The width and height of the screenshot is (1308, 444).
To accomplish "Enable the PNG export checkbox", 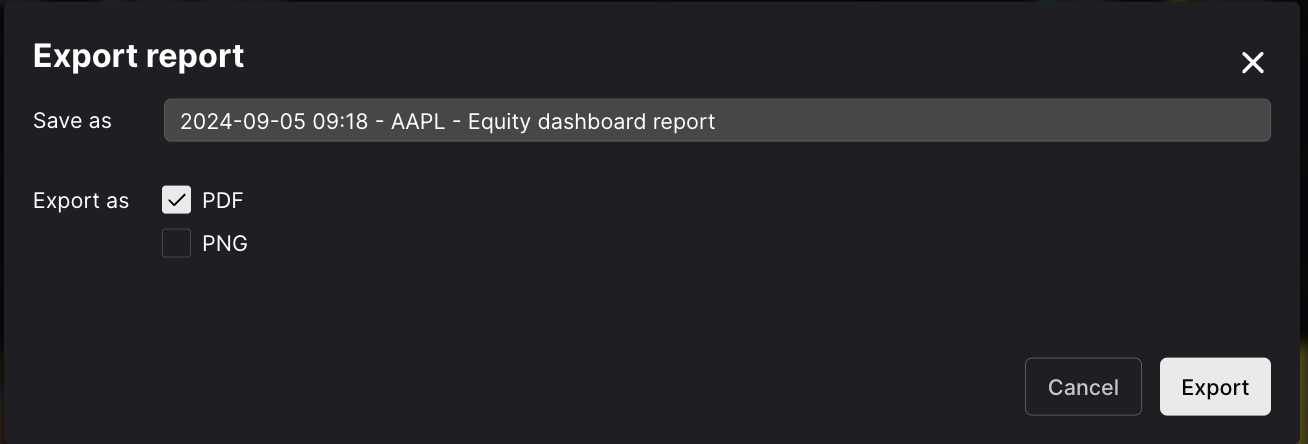I will 176,243.
